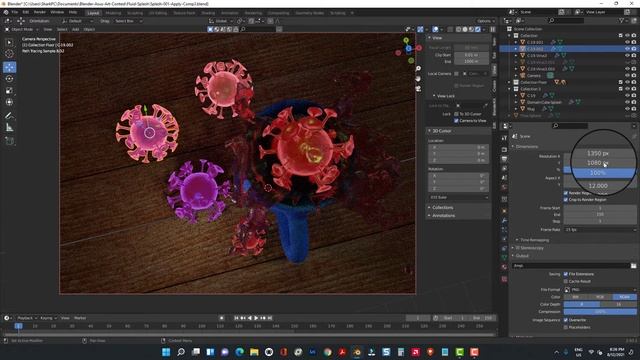The image size is (640, 360).
Task: Select the 3D Cursor tool
Action: (x=9, y=54)
